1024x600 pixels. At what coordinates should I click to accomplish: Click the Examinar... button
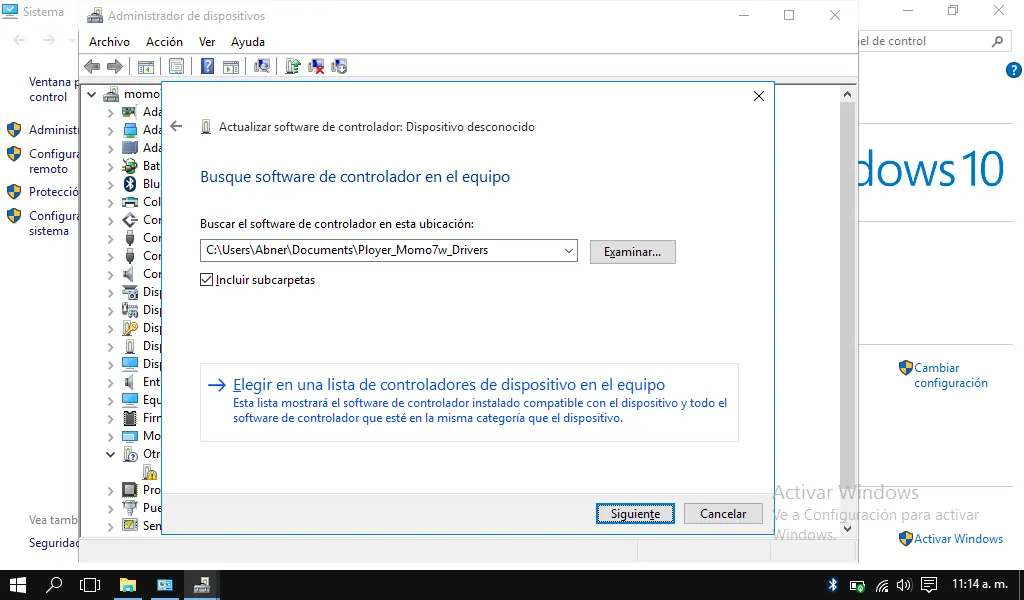pyautogui.click(x=632, y=251)
